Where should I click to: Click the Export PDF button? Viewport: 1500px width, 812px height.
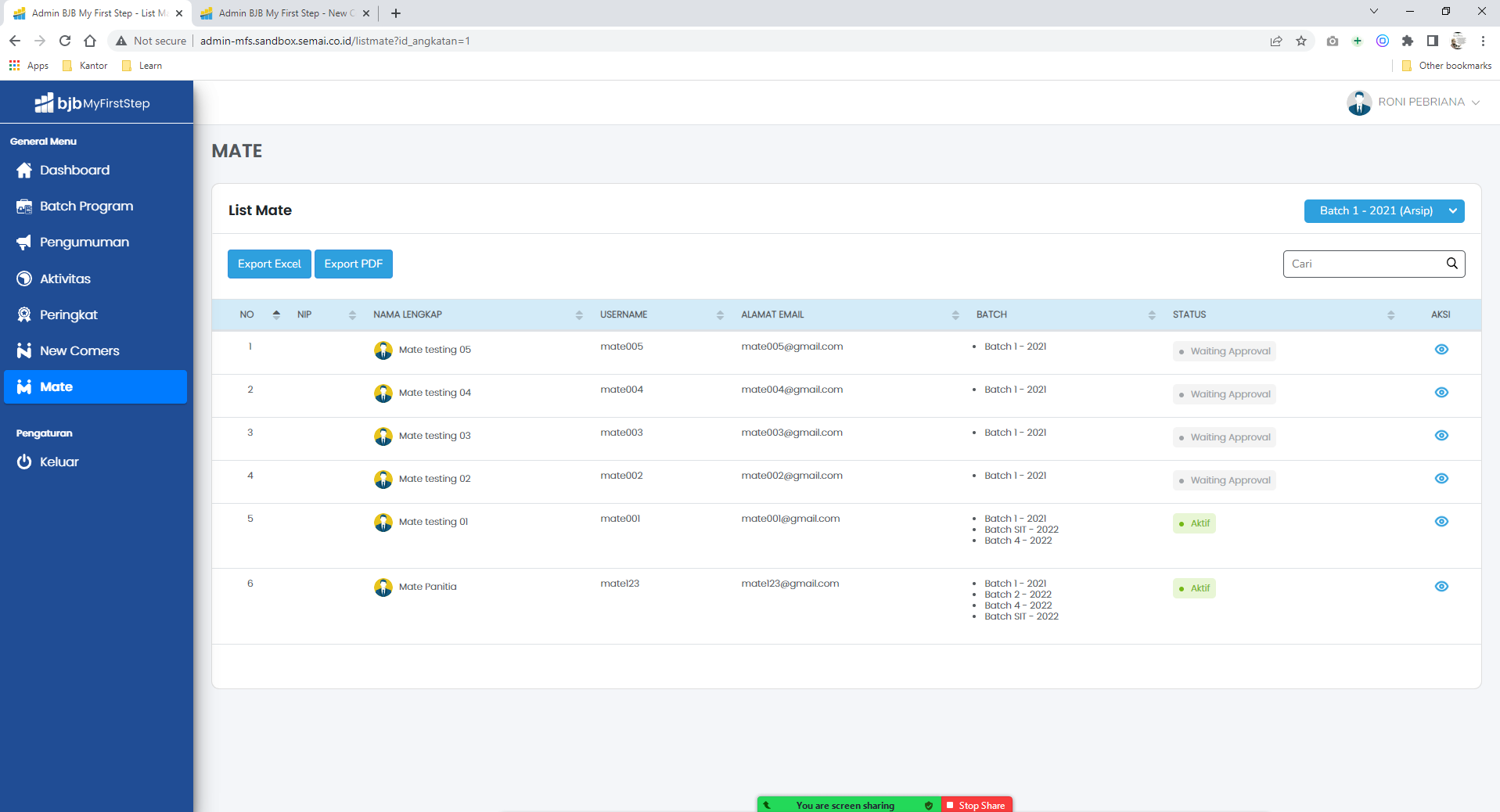click(353, 264)
